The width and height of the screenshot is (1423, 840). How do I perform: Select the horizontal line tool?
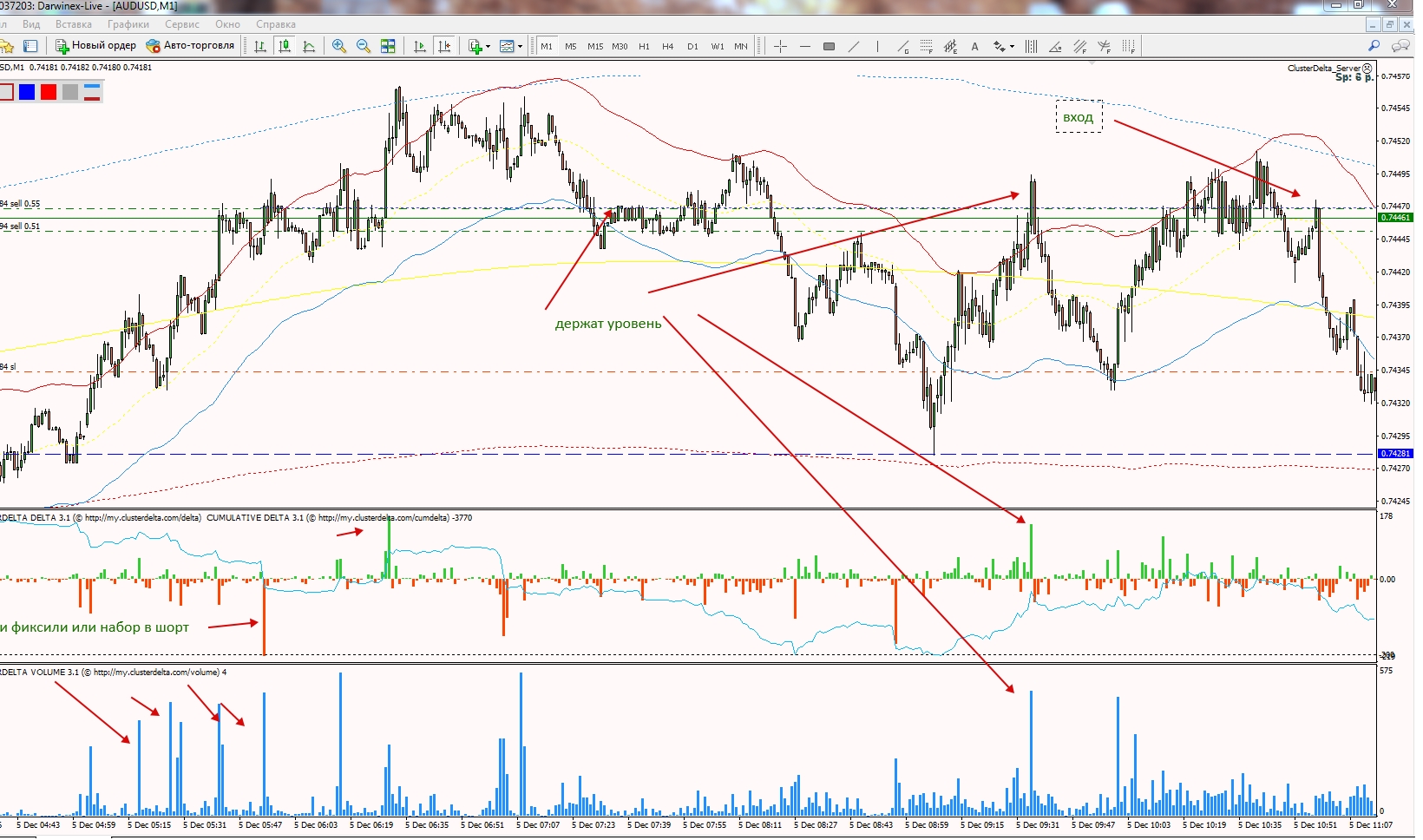point(805,46)
